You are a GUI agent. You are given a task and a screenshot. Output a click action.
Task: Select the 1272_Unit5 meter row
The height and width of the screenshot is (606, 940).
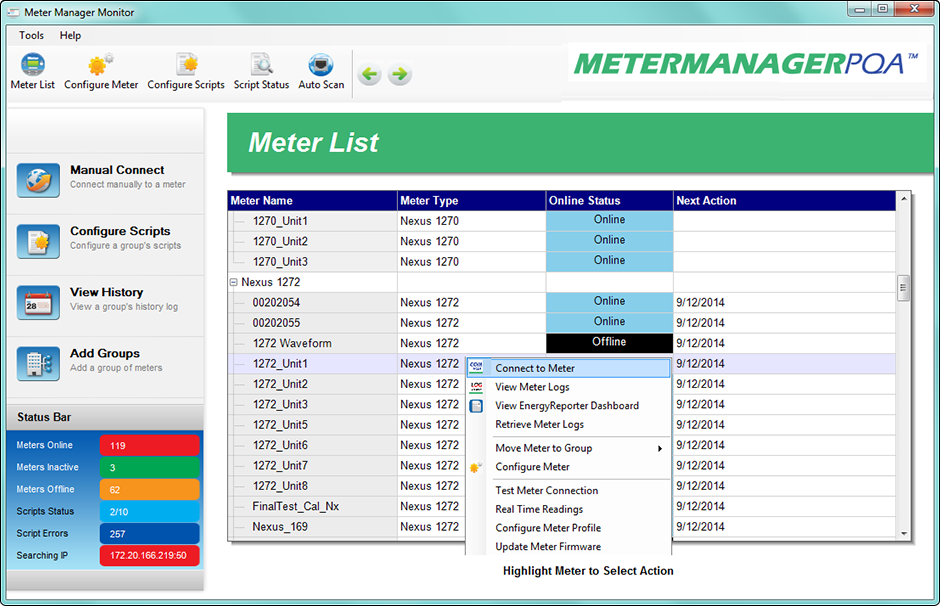pos(562,425)
